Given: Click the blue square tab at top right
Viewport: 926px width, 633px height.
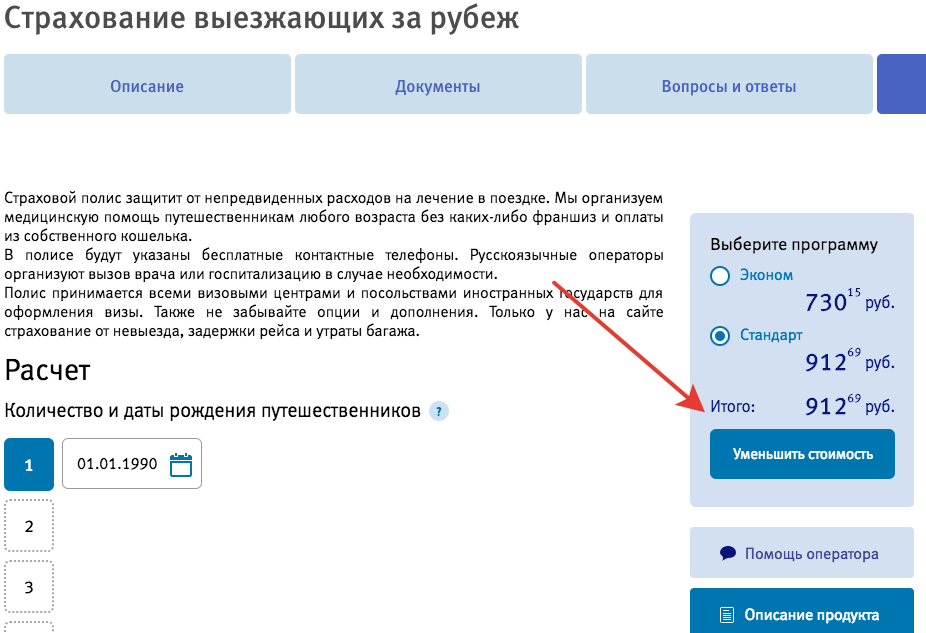Looking at the screenshot, I should coord(905,84).
